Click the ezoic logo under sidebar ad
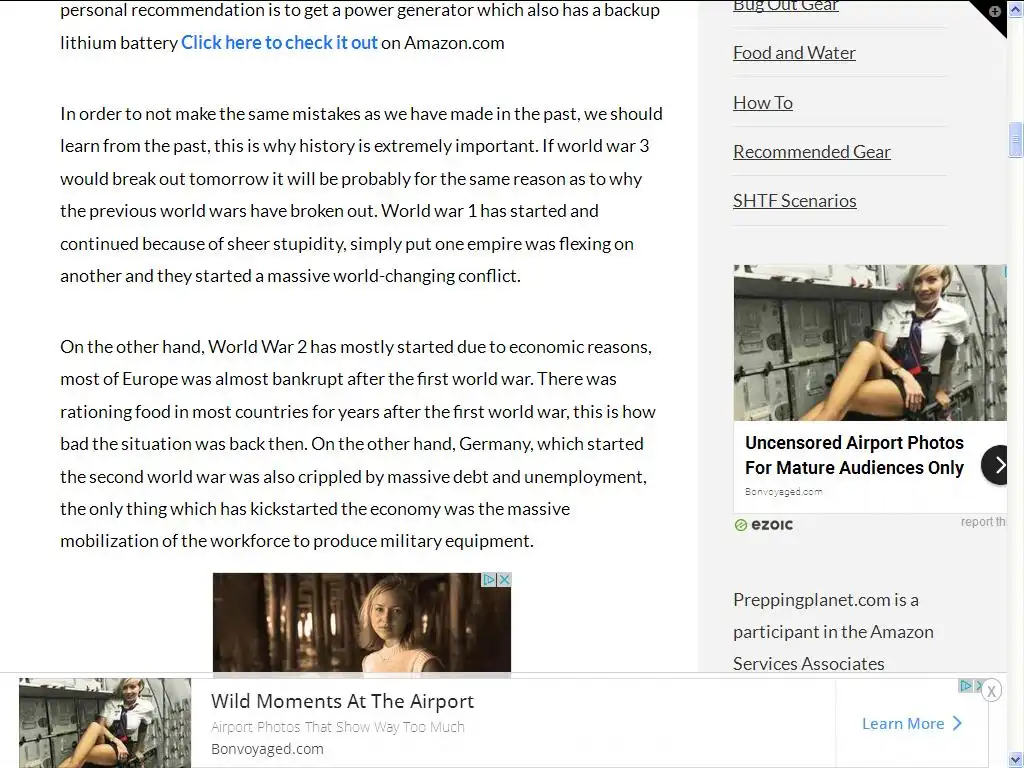The width and height of the screenshot is (1024, 768). coord(763,525)
